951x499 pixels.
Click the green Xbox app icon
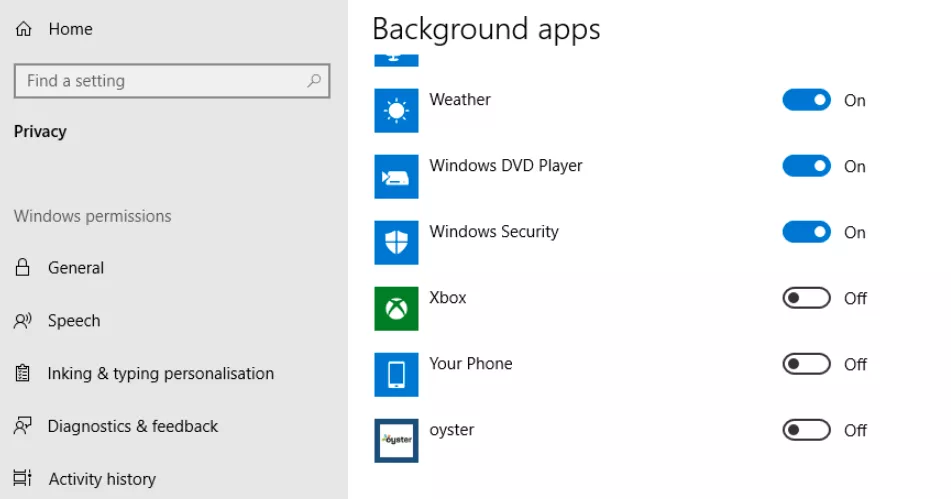pyautogui.click(x=396, y=309)
